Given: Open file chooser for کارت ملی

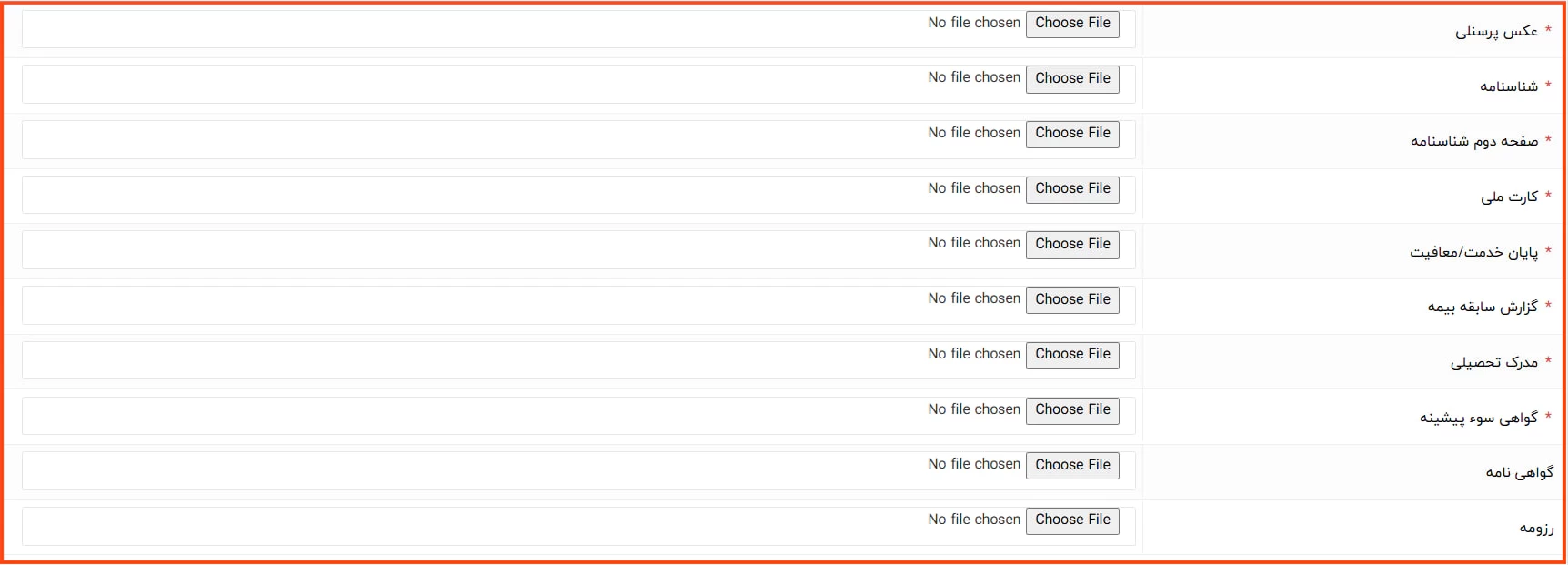Looking at the screenshot, I should click(x=1072, y=189).
